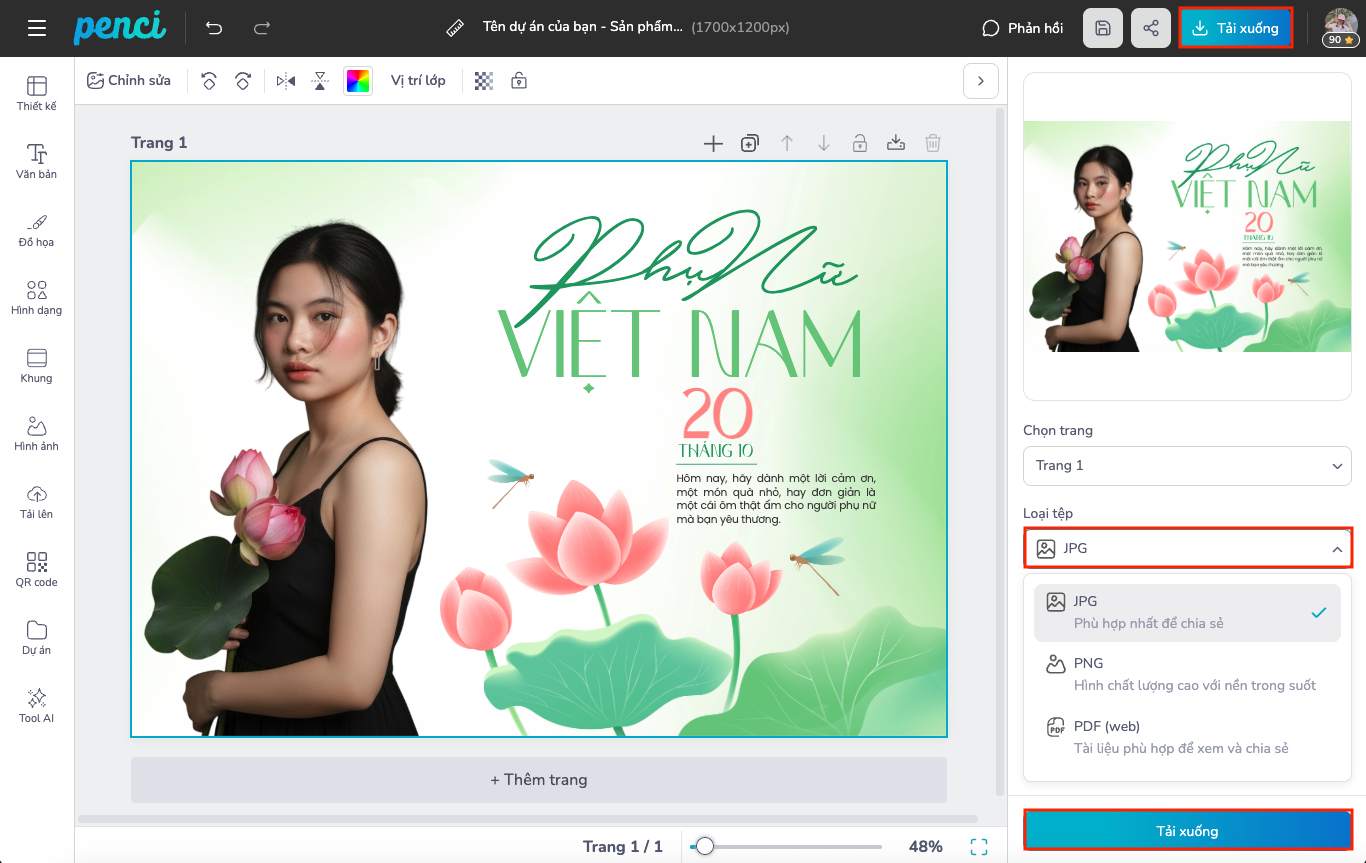Toggle the layer lock icon in toolbar
The height and width of the screenshot is (863, 1366).
(x=518, y=81)
